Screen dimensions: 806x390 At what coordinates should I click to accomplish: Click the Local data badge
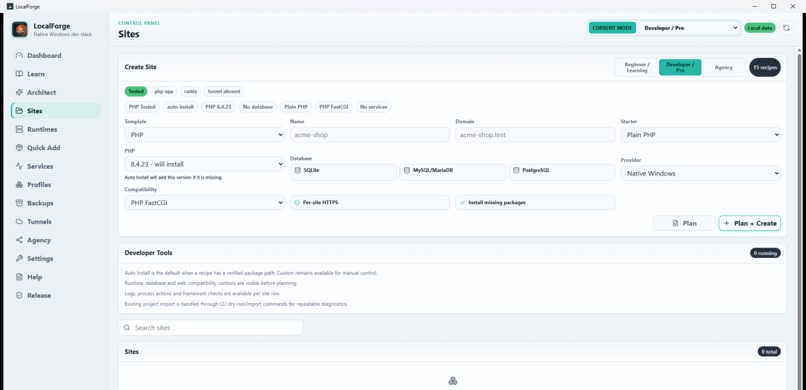click(760, 28)
